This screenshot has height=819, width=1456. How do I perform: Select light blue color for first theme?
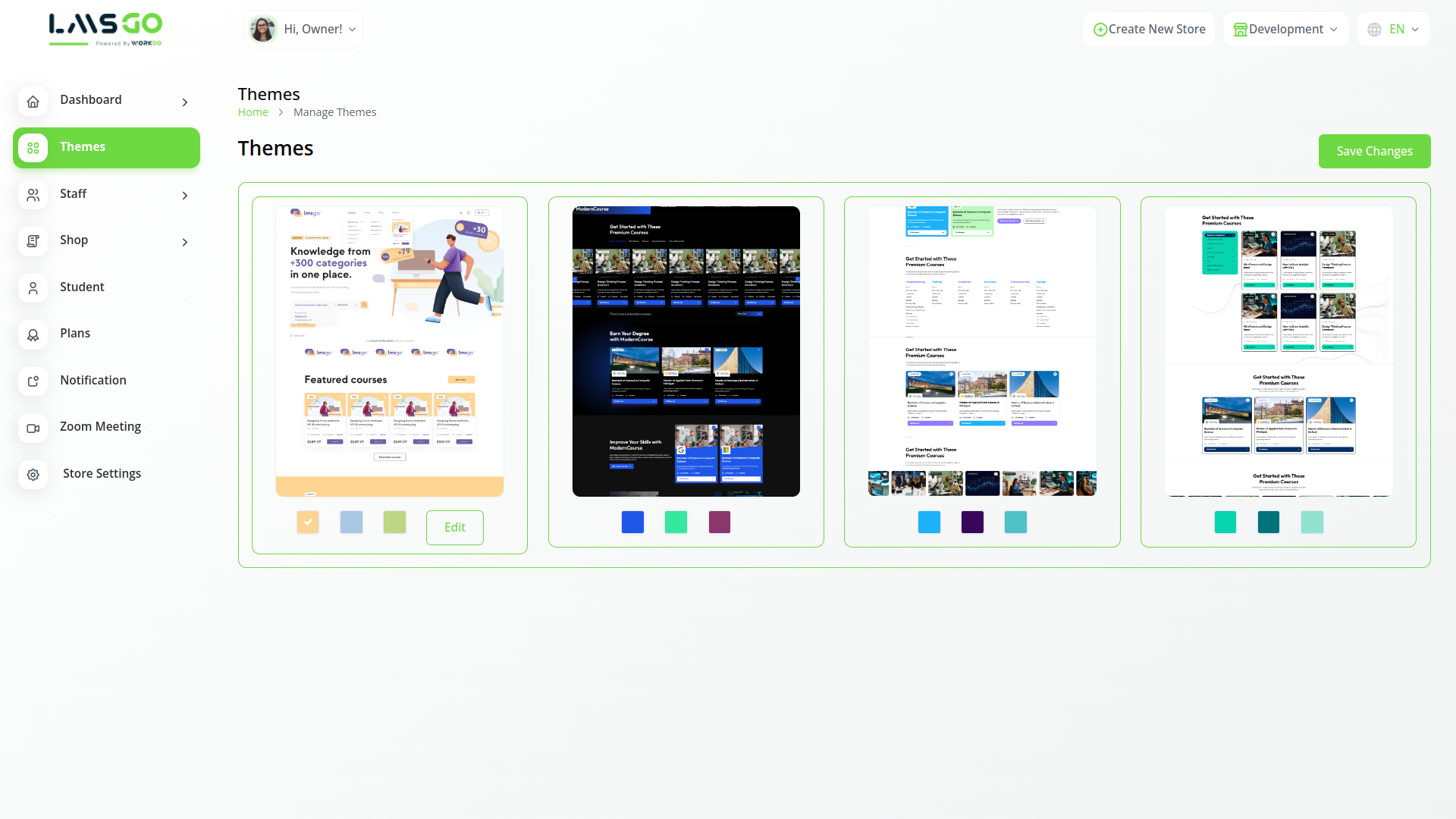tap(351, 522)
